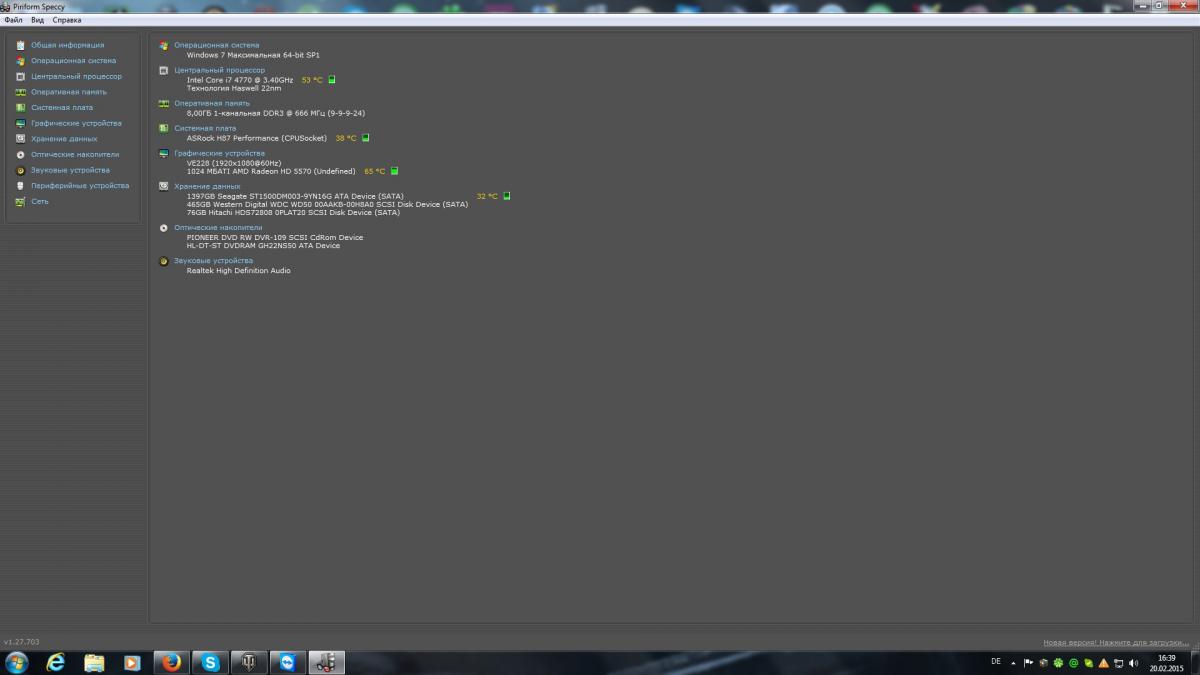Click the green temperature indicator next to 32 °C
Image resolution: width=1200 pixels, height=675 pixels.
(x=506, y=196)
